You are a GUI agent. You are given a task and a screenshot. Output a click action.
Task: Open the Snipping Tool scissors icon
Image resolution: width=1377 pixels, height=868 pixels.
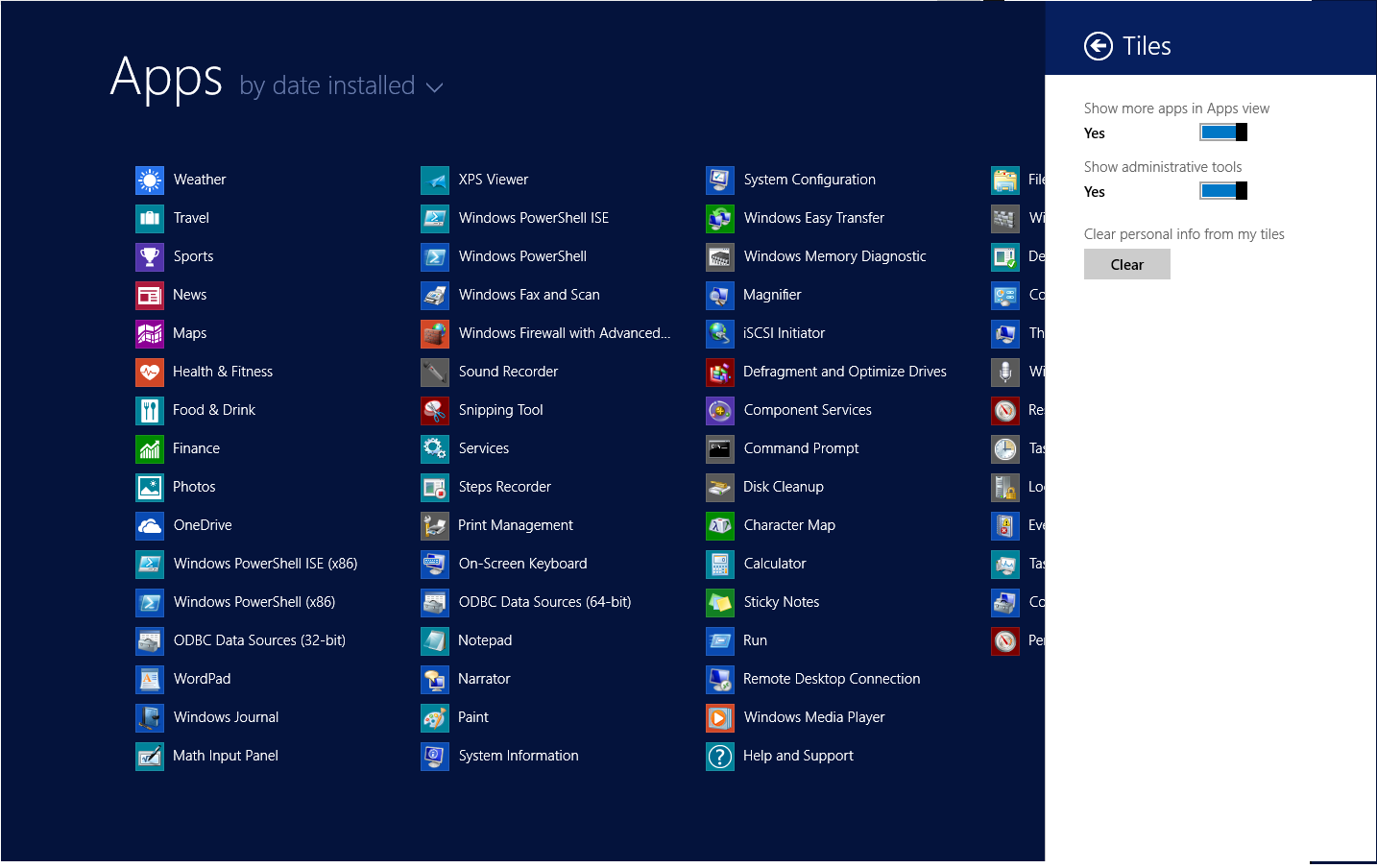435,410
